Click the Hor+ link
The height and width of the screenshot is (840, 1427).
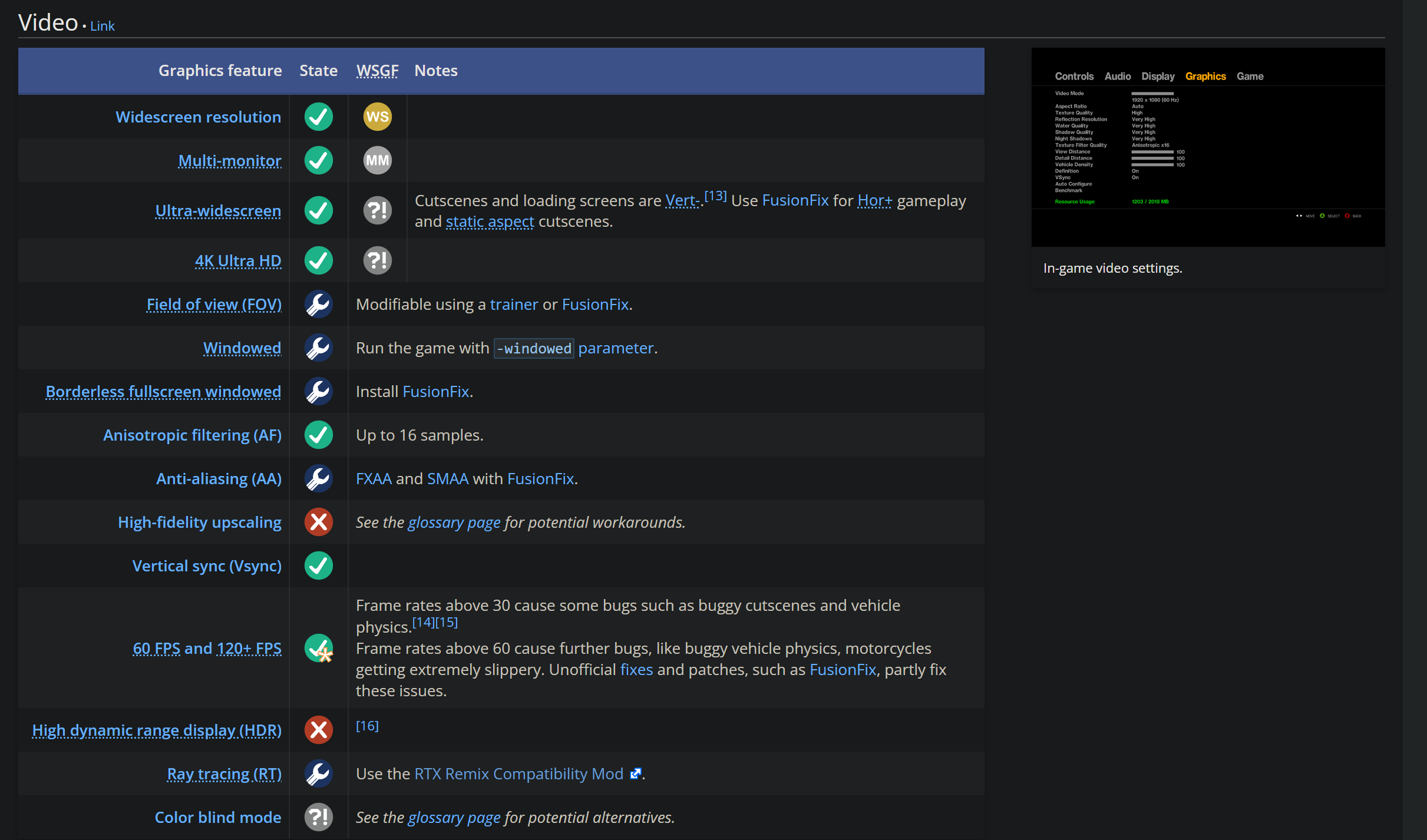pyautogui.click(x=875, y=200)
